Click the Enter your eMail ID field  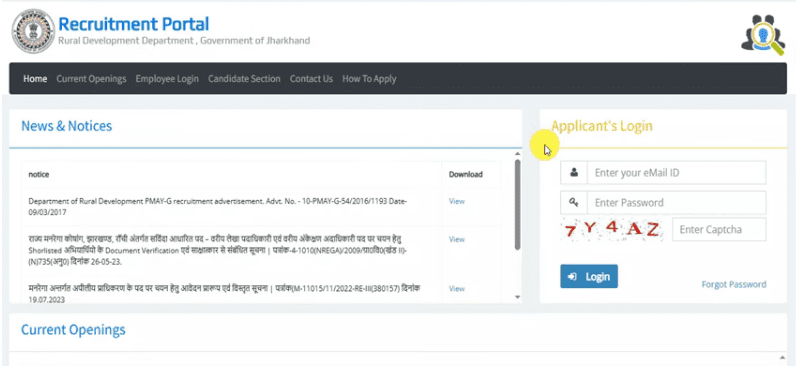676,173
